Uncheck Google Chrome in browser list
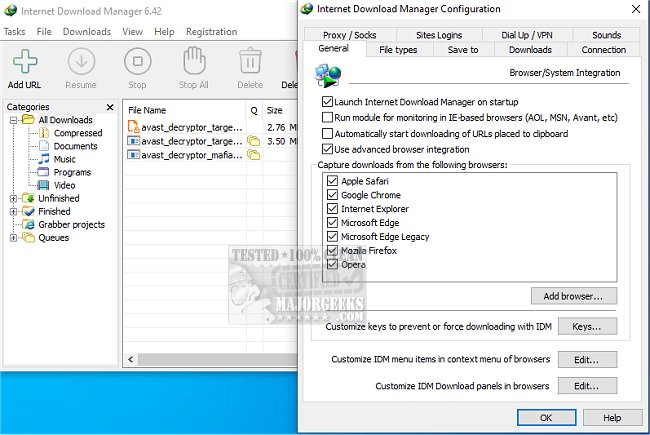 333,195
